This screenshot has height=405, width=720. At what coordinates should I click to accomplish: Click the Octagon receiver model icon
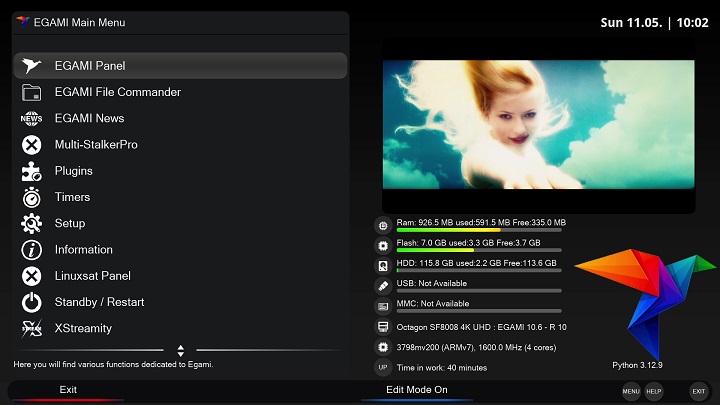(x=382, y=327)
